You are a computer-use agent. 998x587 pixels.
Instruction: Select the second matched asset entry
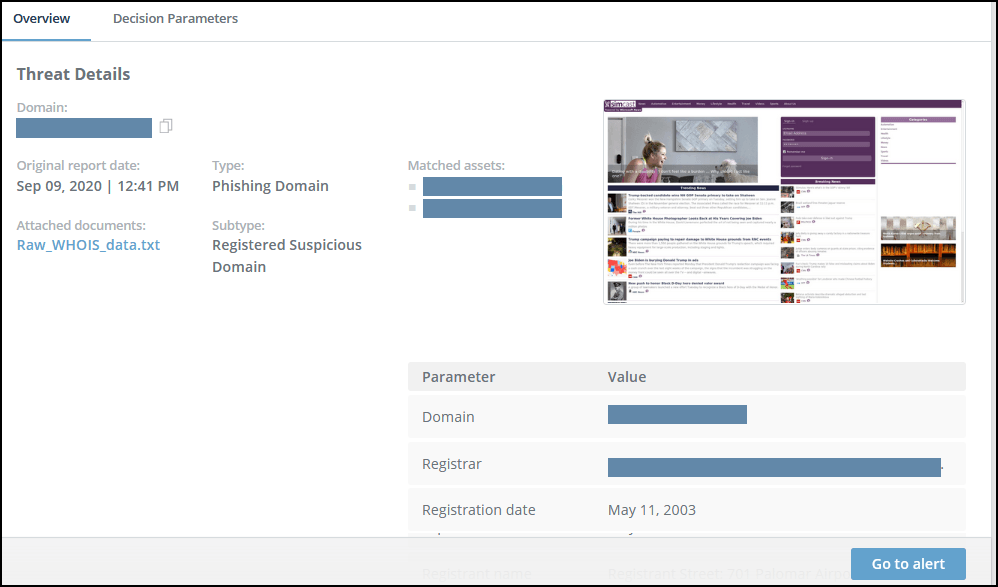(492, 209)
